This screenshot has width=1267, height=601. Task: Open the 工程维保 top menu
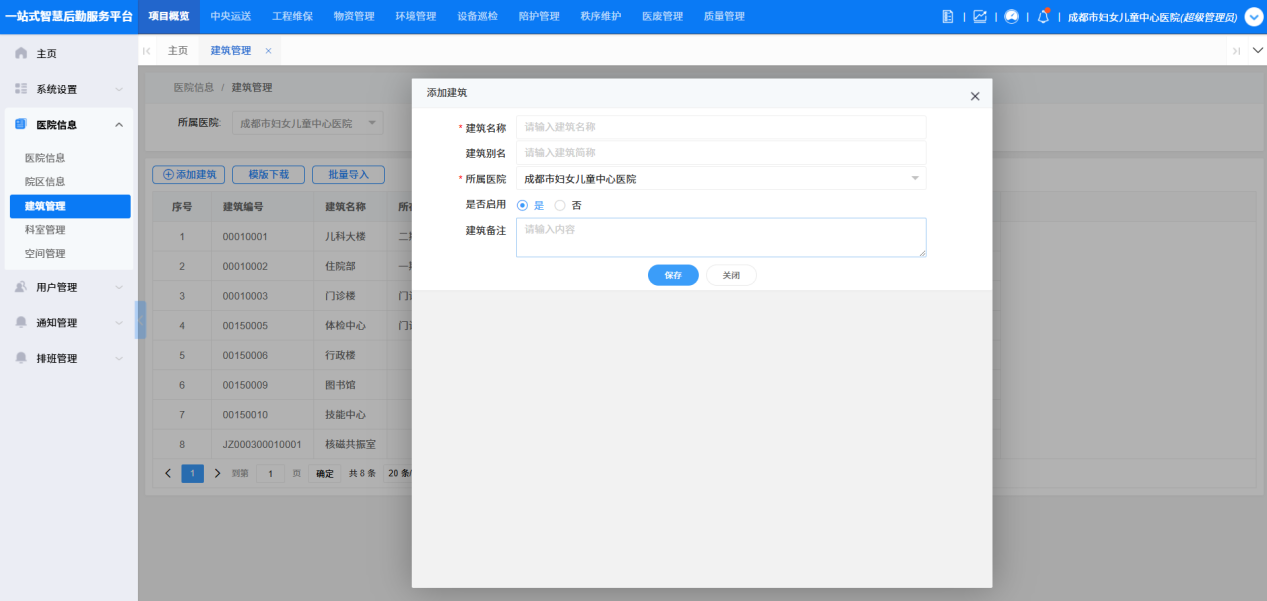(292, 17)
